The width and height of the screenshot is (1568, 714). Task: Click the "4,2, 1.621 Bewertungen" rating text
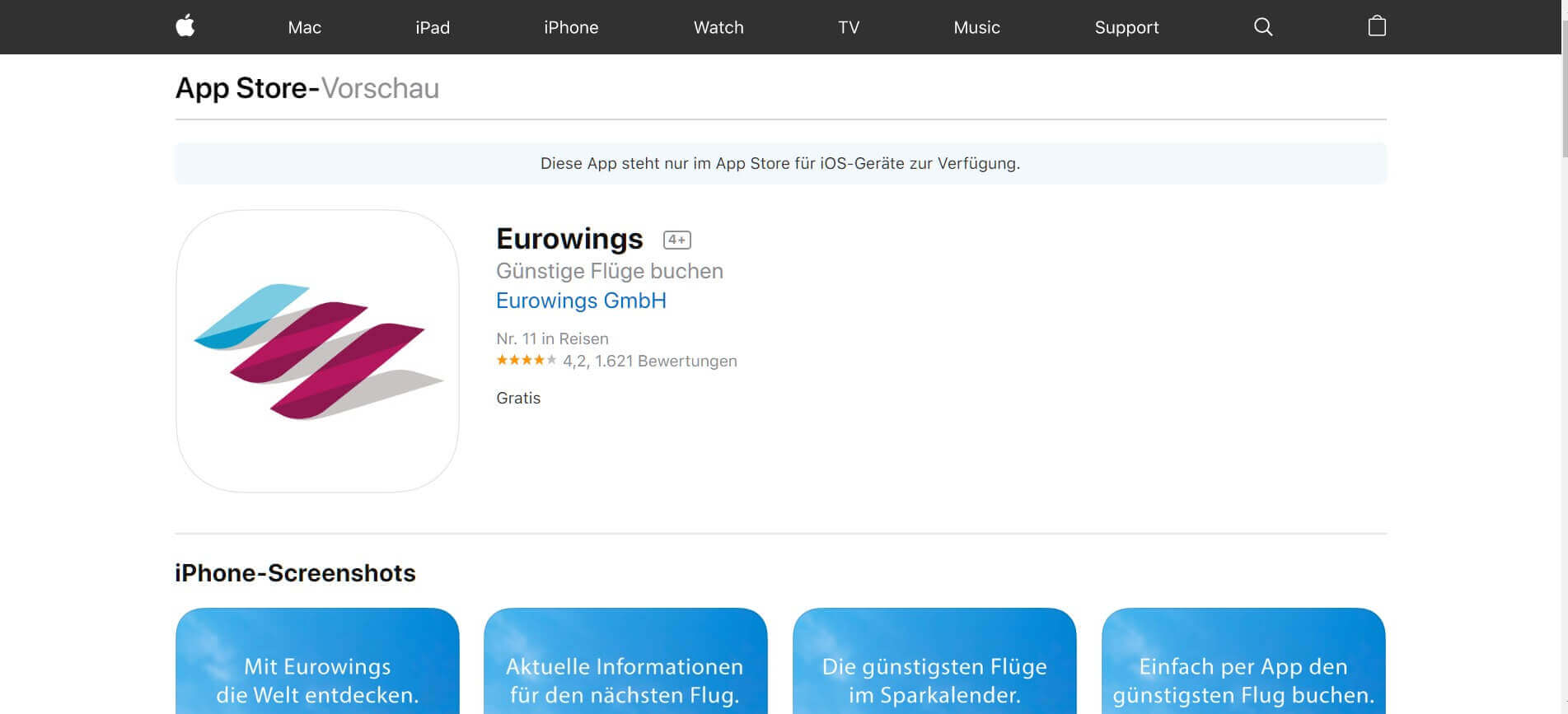[650, 361]
